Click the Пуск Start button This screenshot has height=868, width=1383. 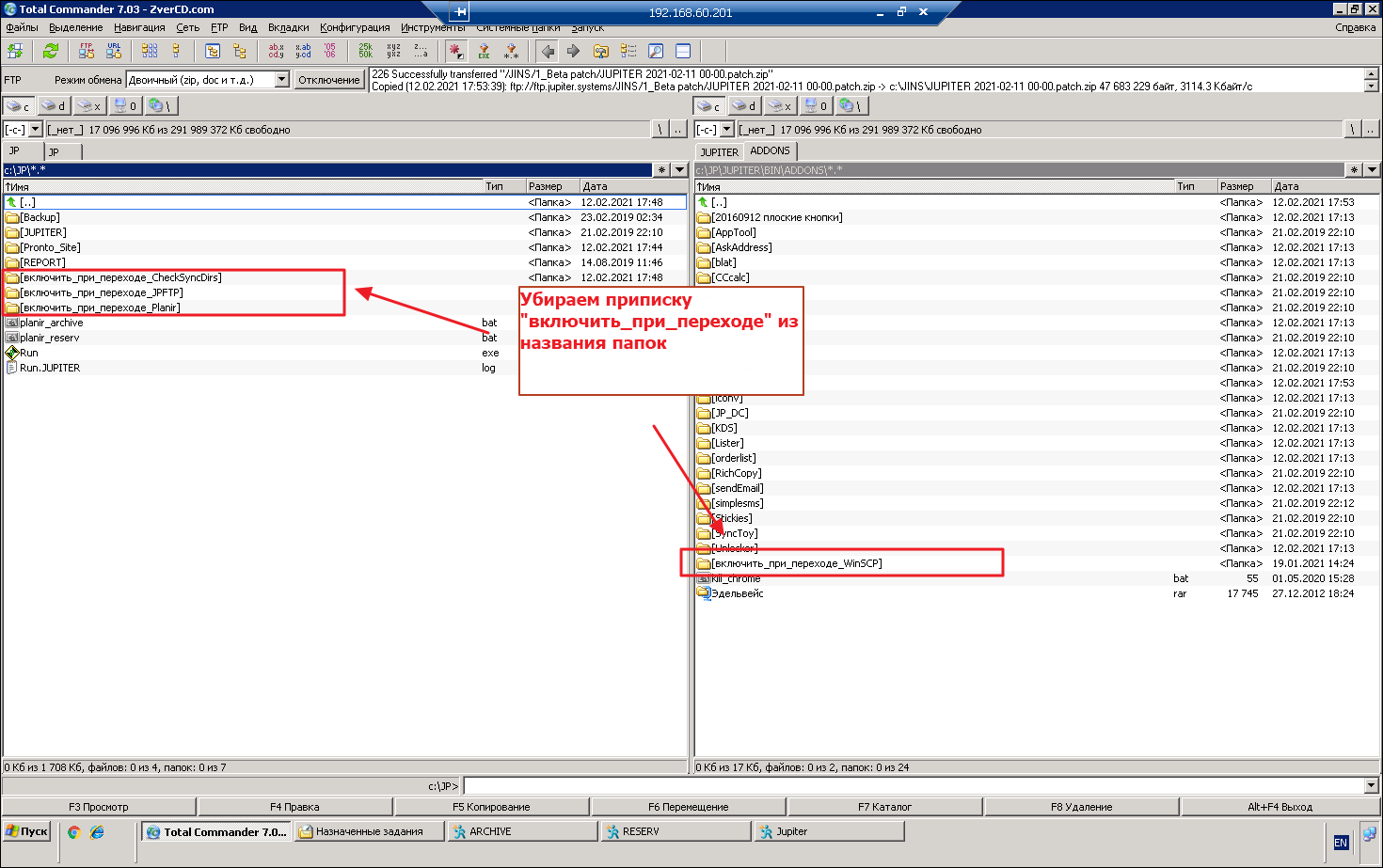pyautogui.click(x=27, y=831)
